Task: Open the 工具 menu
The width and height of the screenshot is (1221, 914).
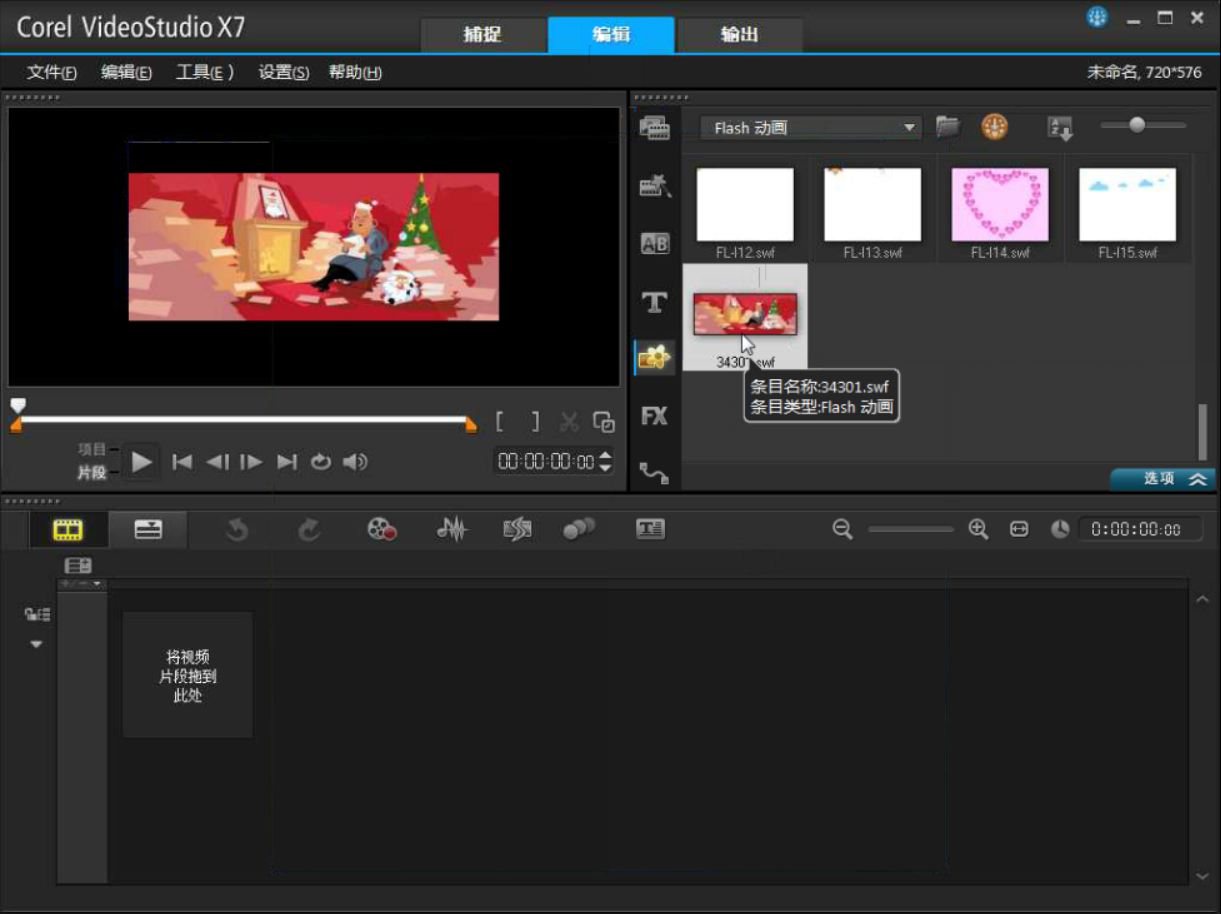Action: [x=205, y=72]
